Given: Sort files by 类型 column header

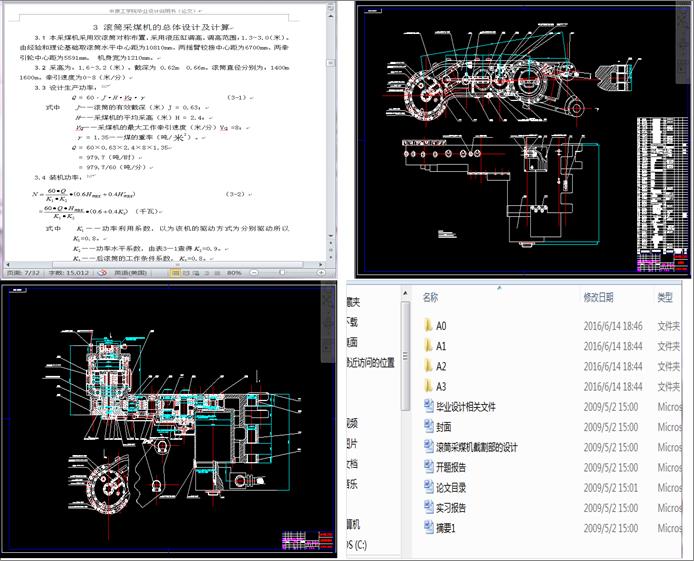Looking at the screenshot, I should [x=665, y=297].
